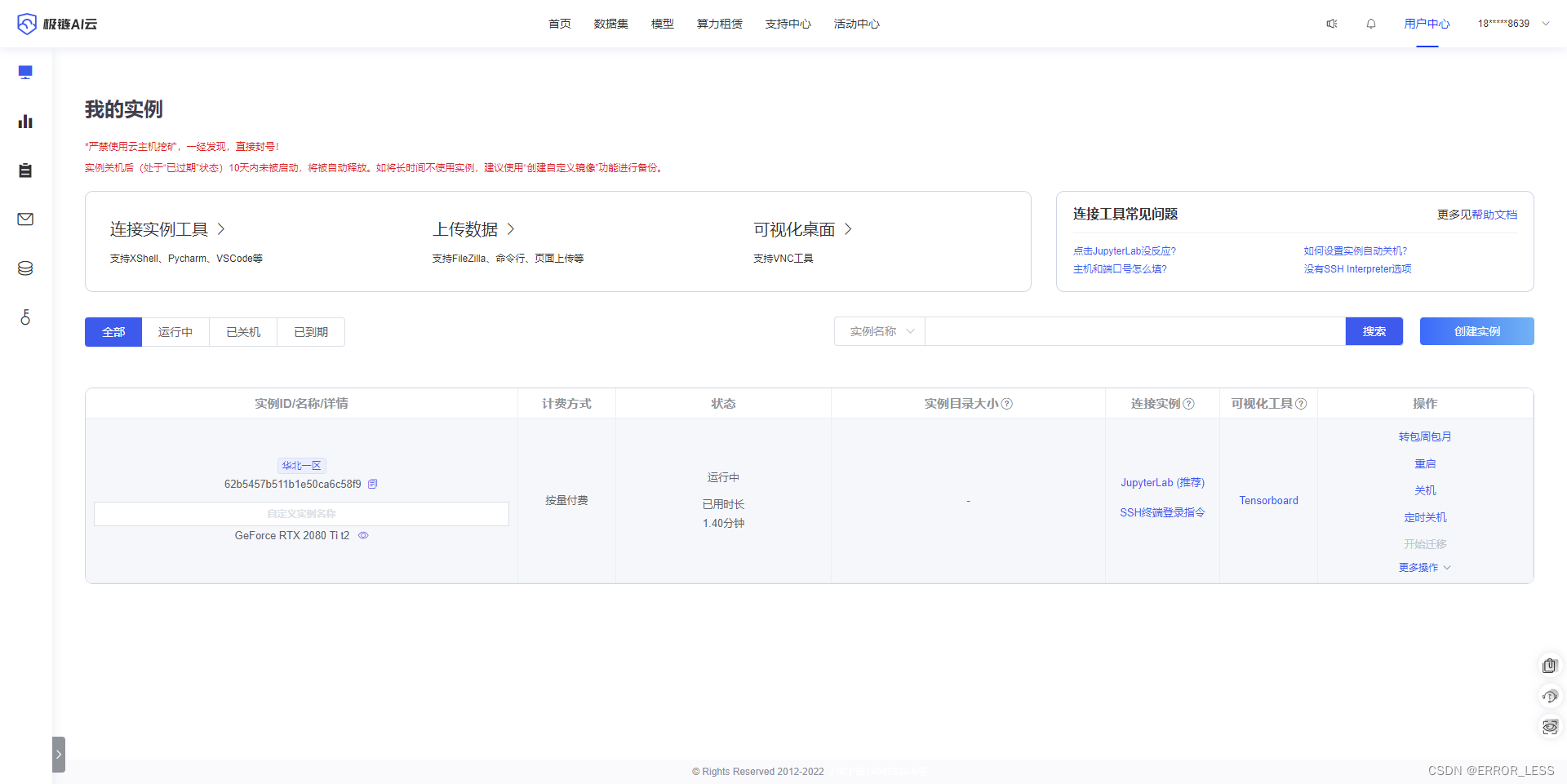Open the envelope messages sidebar icon
Screen dimensions: 1567x784
[25, 219]
